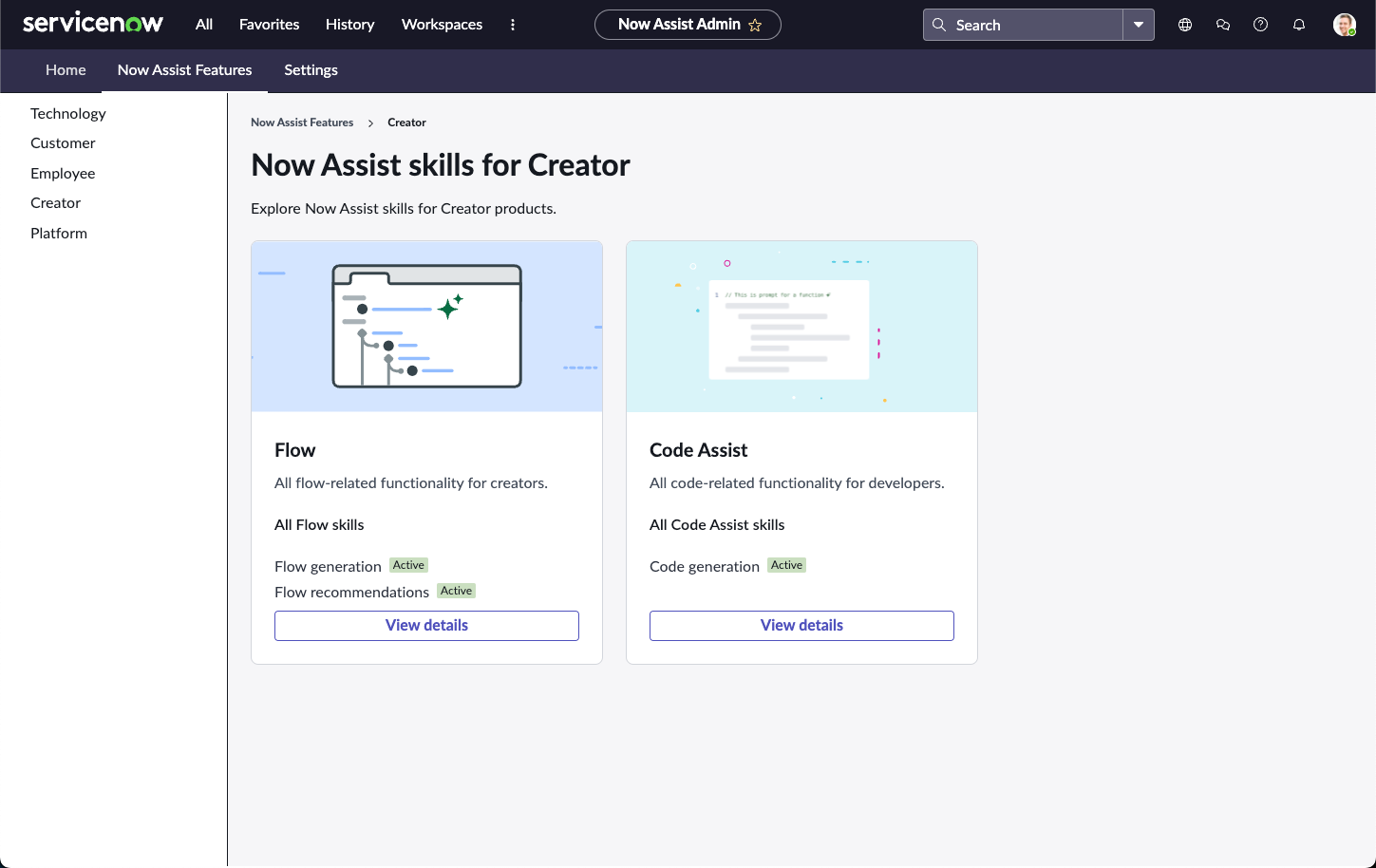This screenshot has height=868, width=1376.
Task: Open the chat sidebar icon
Action: [1223, 25]
